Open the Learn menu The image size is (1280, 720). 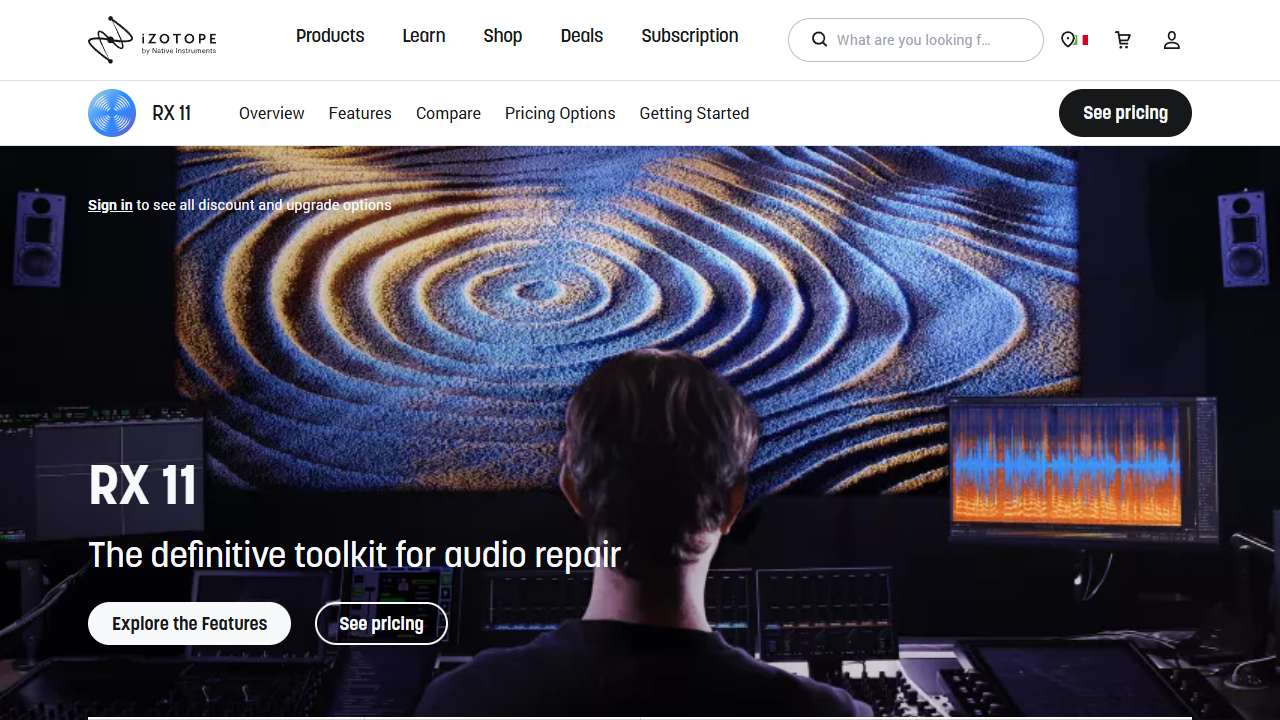(424, 36)
